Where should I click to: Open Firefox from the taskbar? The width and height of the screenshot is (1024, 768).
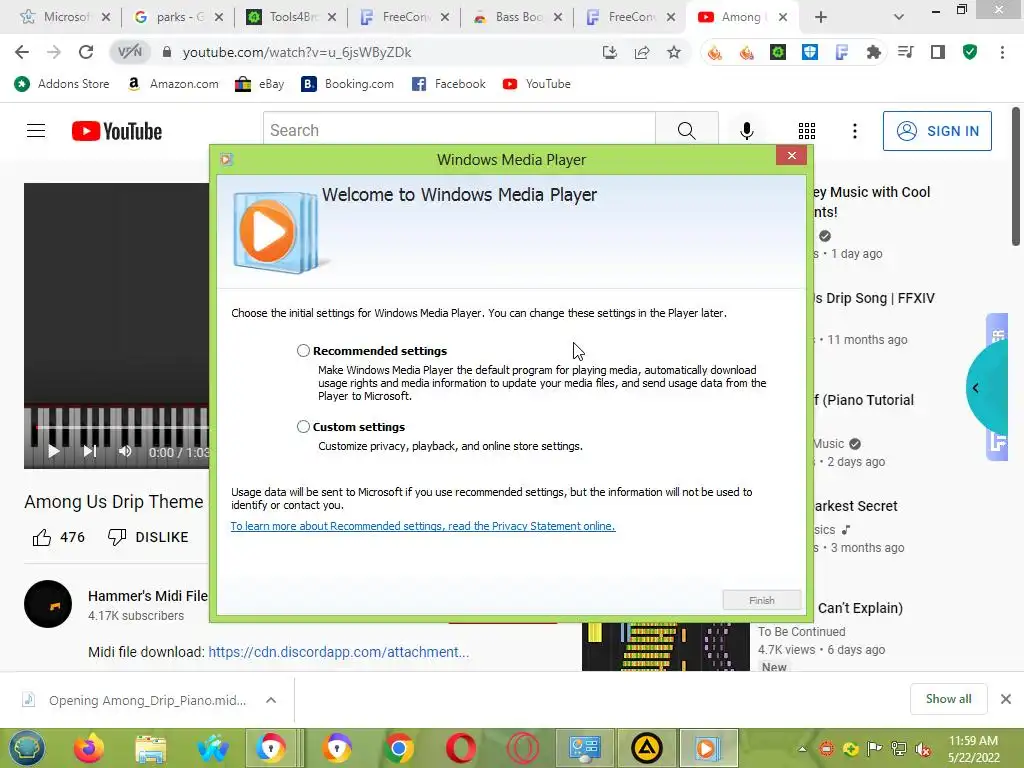pyautogui.click(x=89, y=748)
